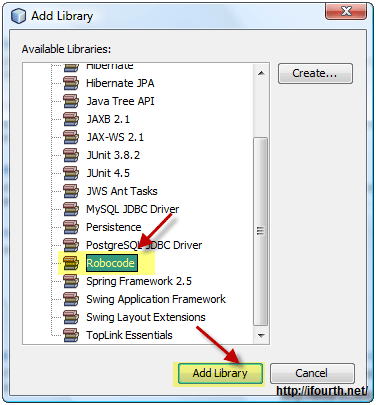Click the Swing Application Framework library icon
This screenshot has width=376, height=405.
(71, 299)
